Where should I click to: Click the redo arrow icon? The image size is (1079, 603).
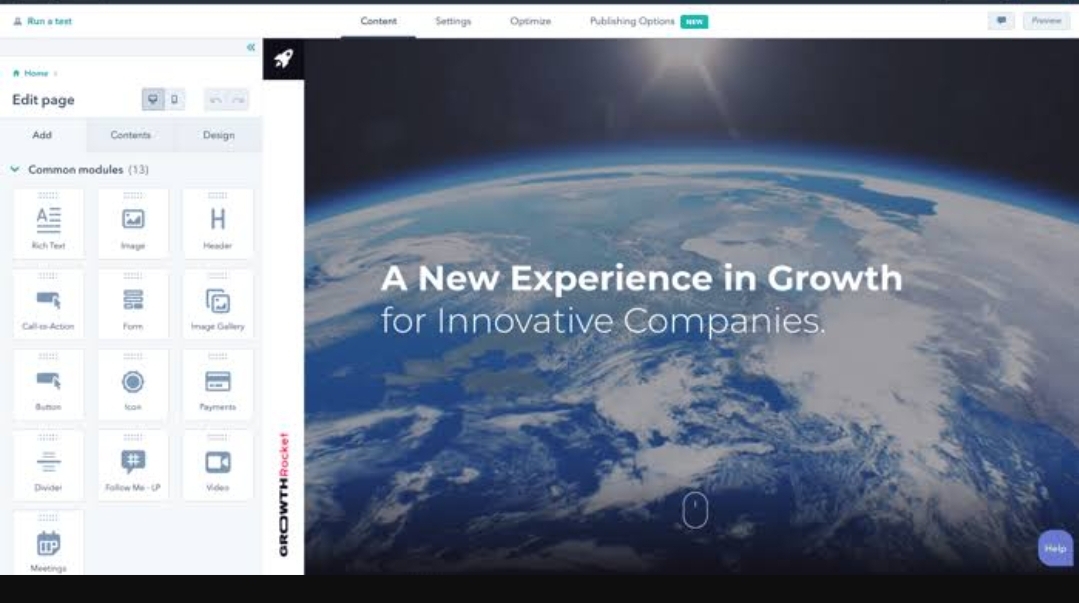[238, 100]
